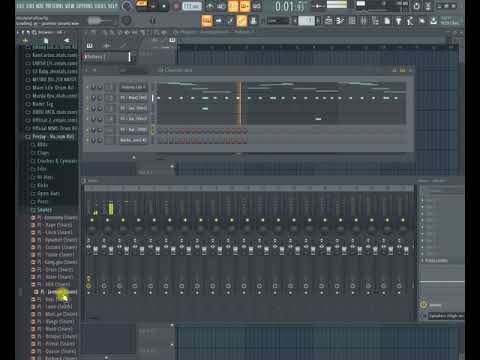The image size is (480, 360).
Task: Open the pattern selector beside the snap box
Action: pyautogui.click(x=307, y=21)
